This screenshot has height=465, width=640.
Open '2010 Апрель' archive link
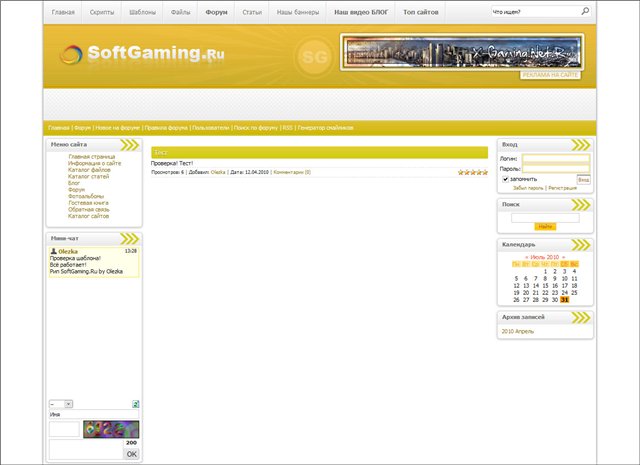pos(518,332)
